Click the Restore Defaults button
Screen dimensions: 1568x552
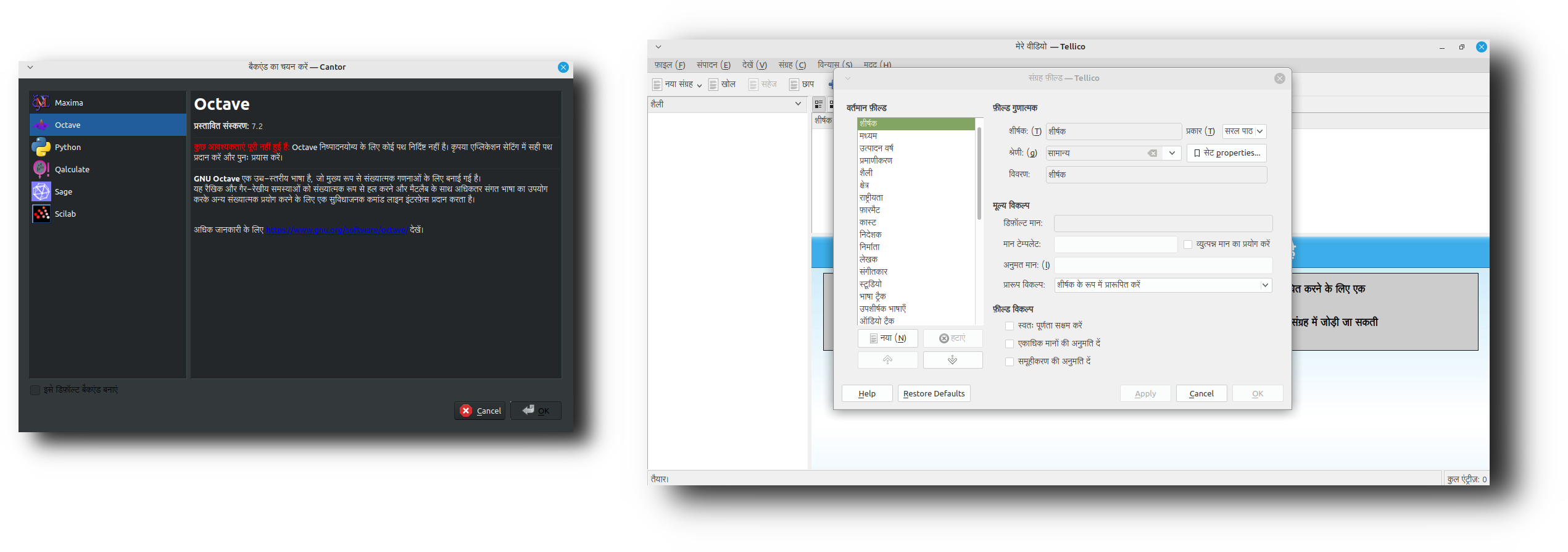[x=934, y=394]
